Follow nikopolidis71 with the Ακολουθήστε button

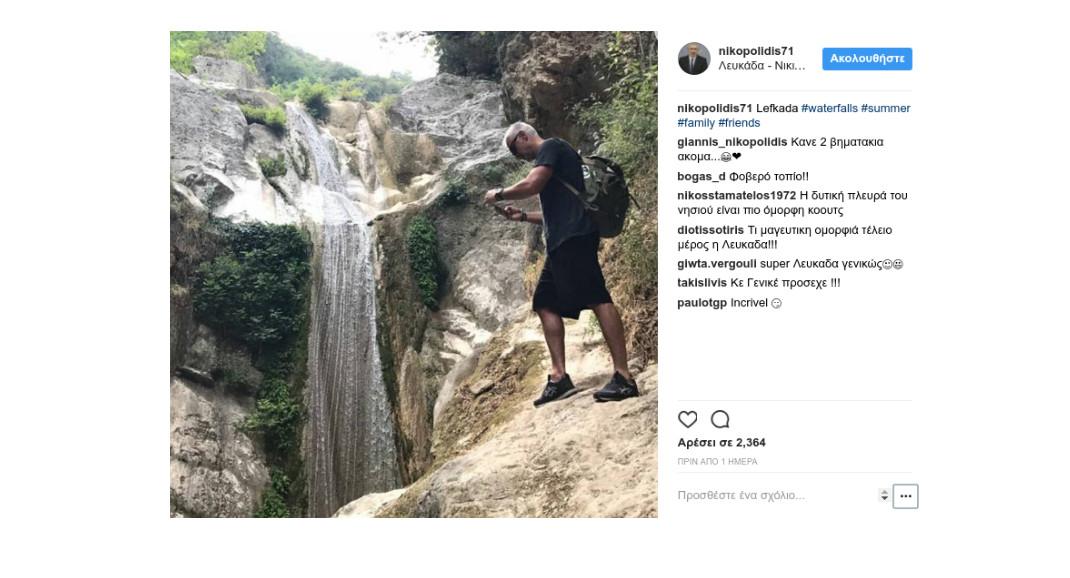867,59
